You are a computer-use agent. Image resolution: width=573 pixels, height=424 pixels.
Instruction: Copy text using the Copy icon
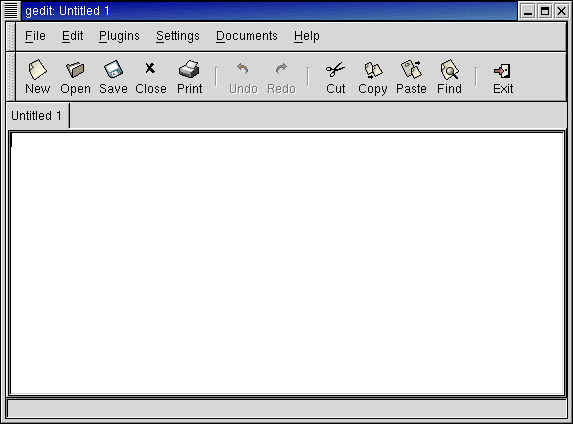[x=373, y=70]
